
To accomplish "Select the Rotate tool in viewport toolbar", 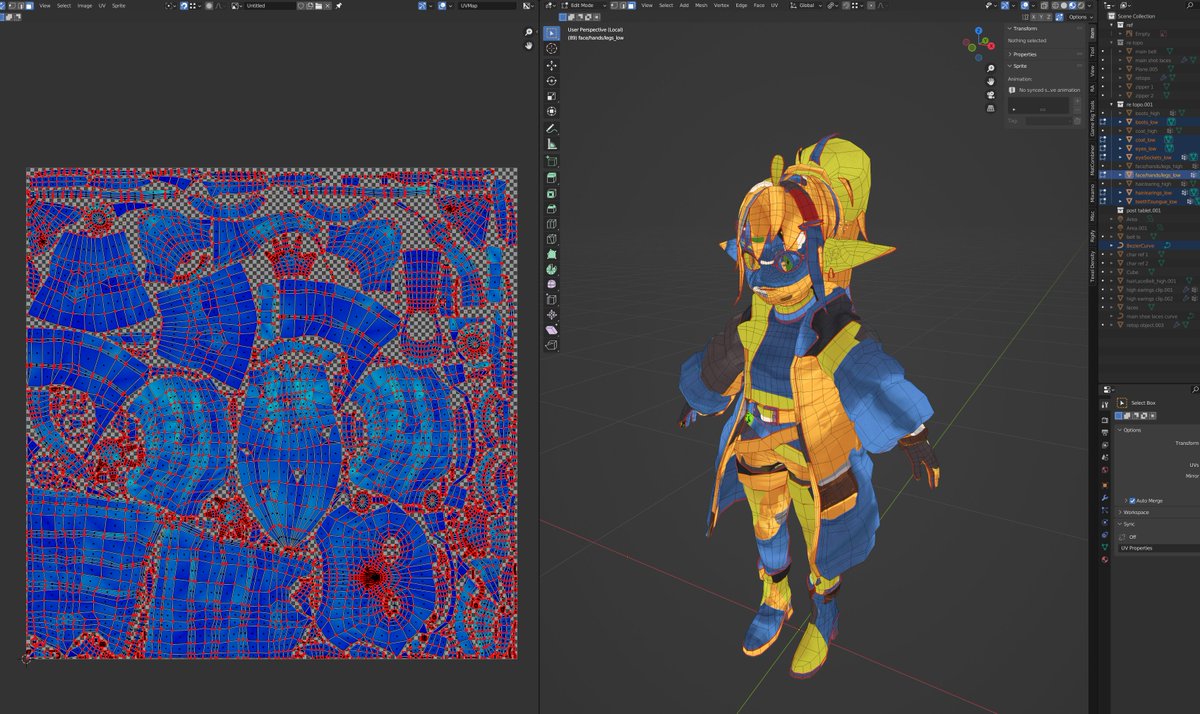I will tap(551, 81).
